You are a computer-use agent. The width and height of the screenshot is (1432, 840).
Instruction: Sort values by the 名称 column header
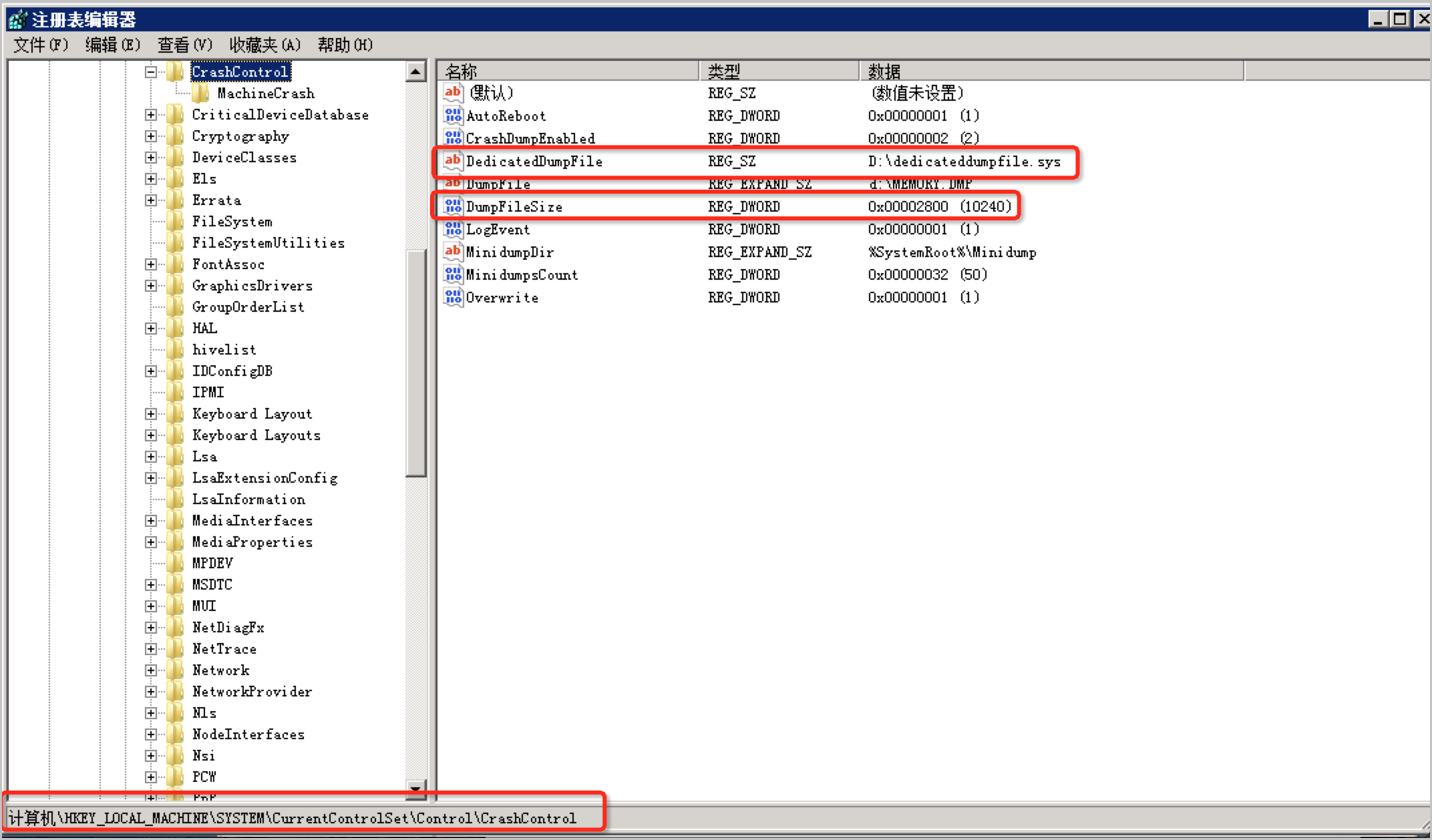tap(568, 71)
